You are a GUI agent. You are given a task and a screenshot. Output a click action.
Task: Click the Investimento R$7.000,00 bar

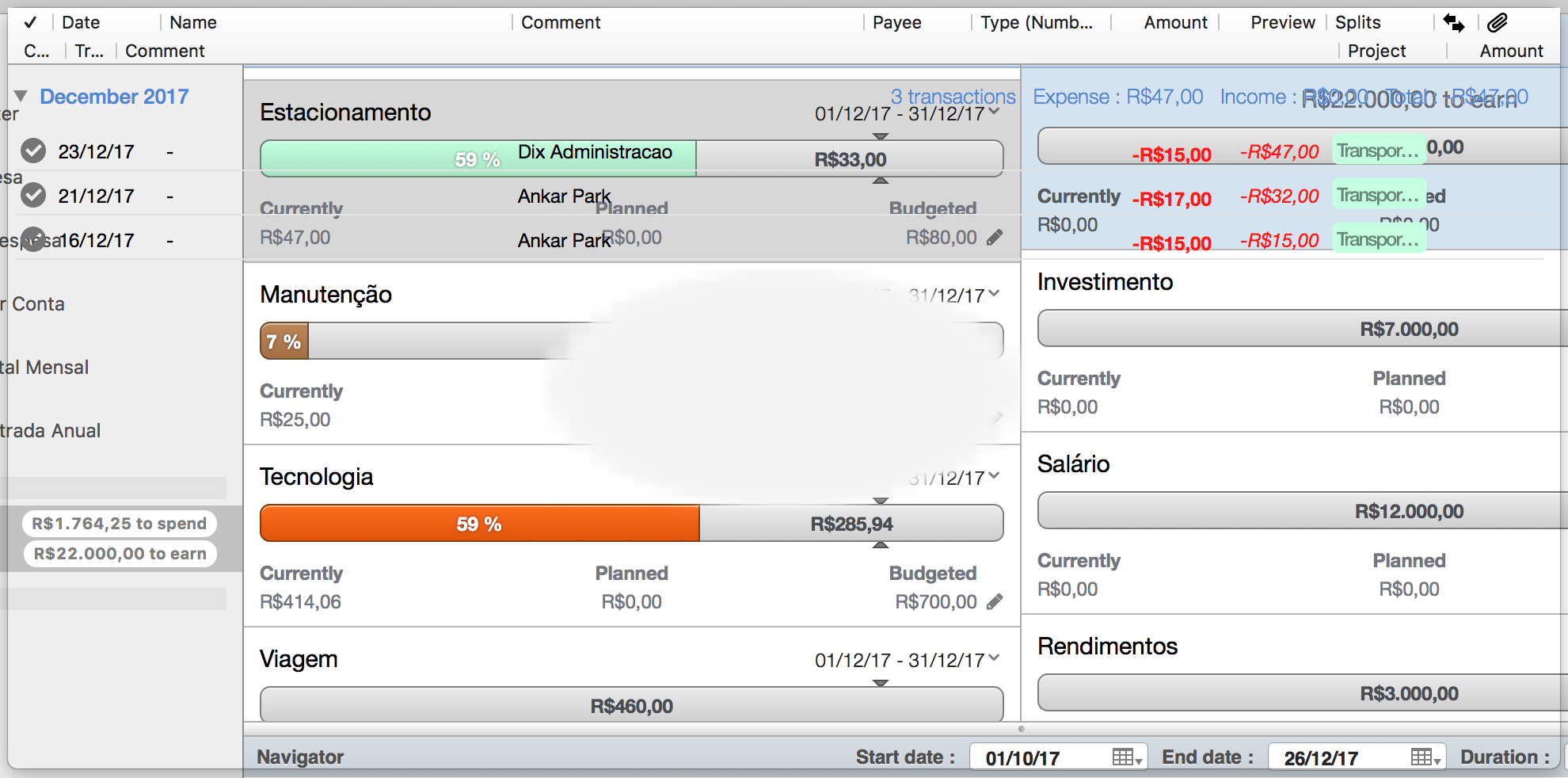pyautogui.click(x=1303, y=329)
